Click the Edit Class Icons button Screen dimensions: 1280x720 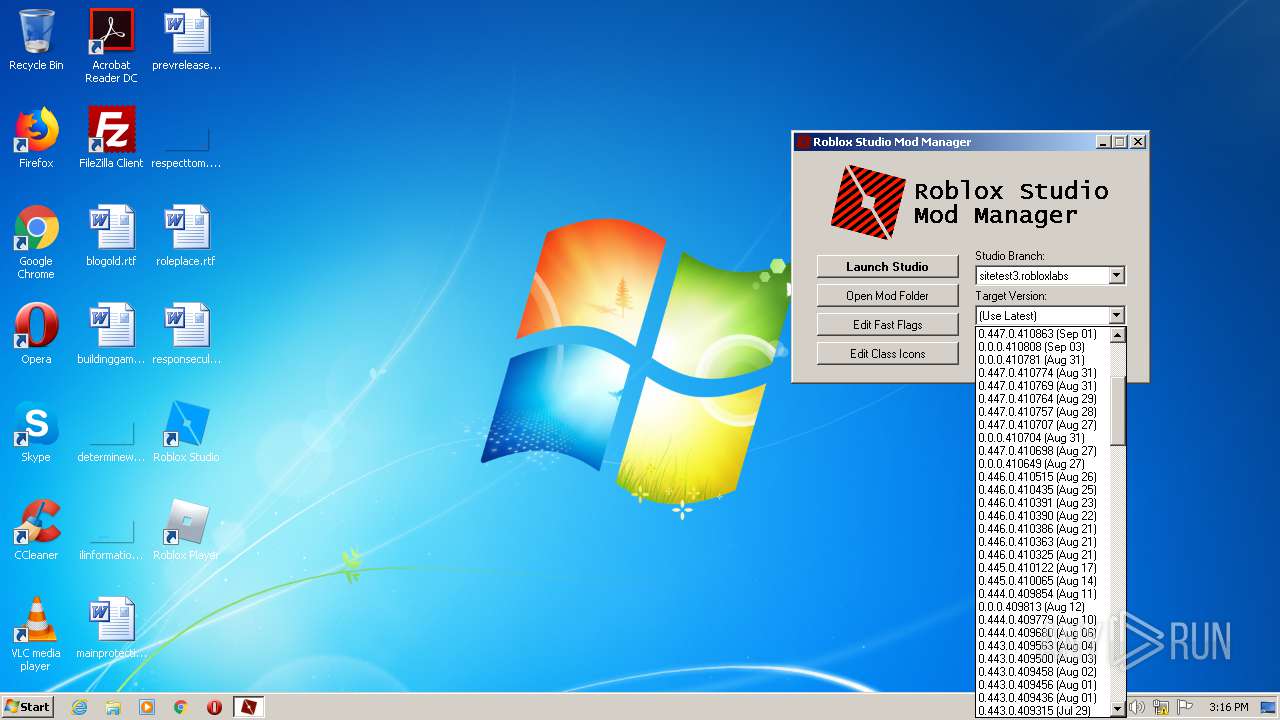click(x=887, y=354)
